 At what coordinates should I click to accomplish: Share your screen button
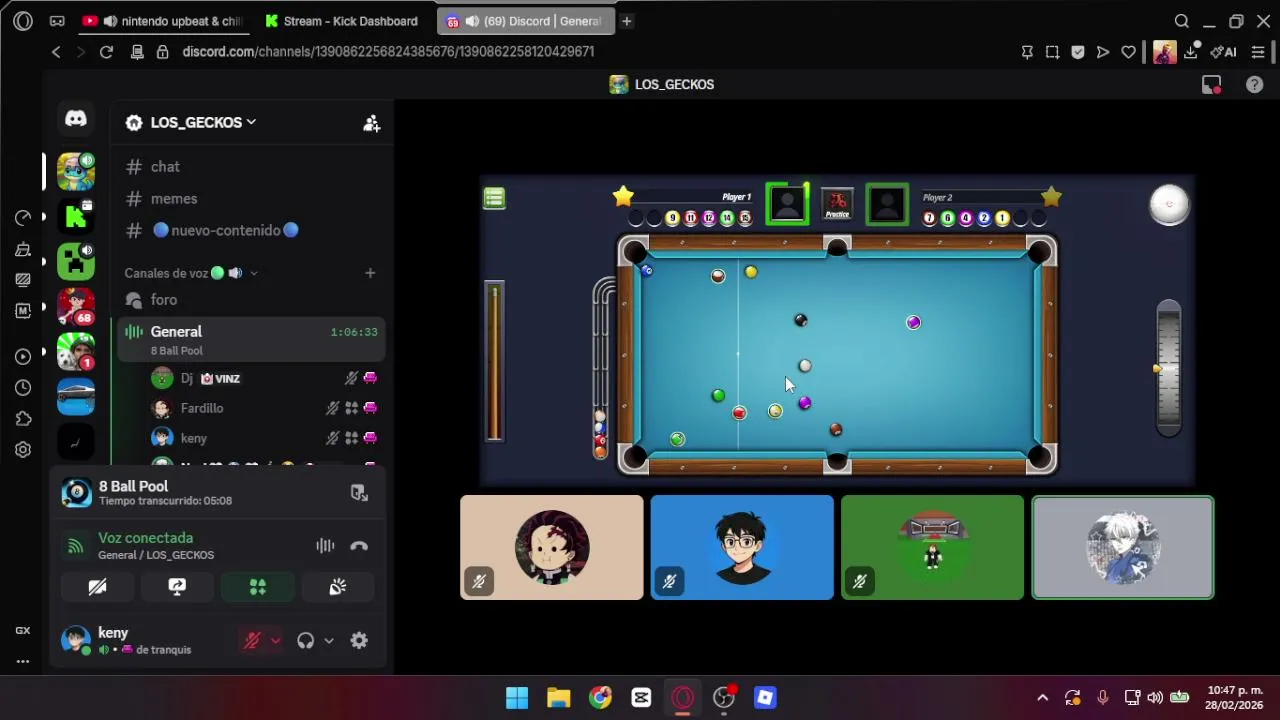[x=177, y=587]
